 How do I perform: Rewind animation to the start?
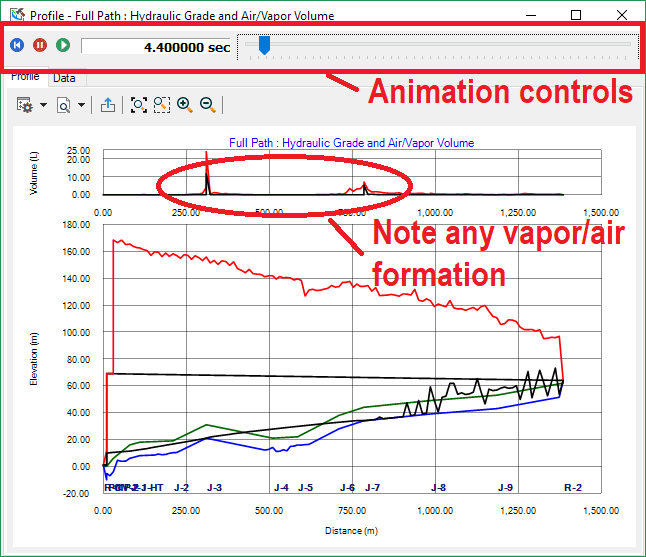(17, 45)
